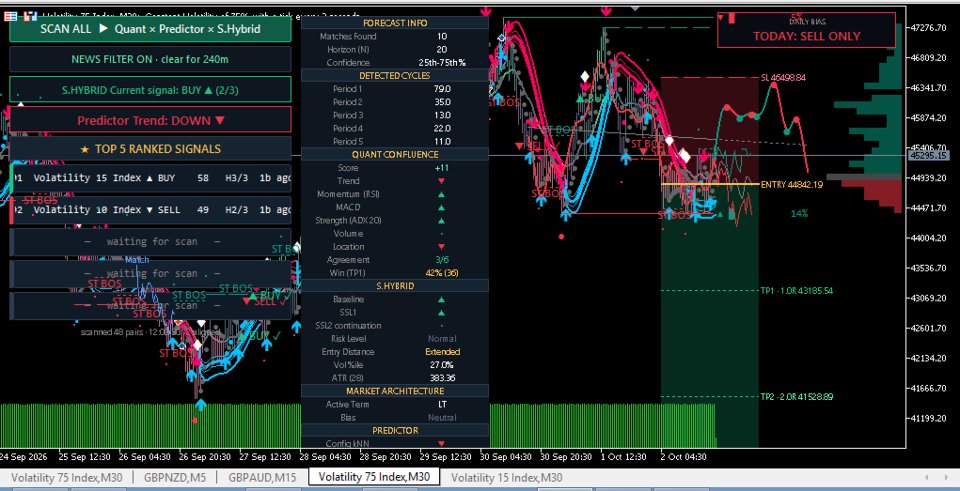Click the red Trend down-triangle icon

tap(441, 181)
